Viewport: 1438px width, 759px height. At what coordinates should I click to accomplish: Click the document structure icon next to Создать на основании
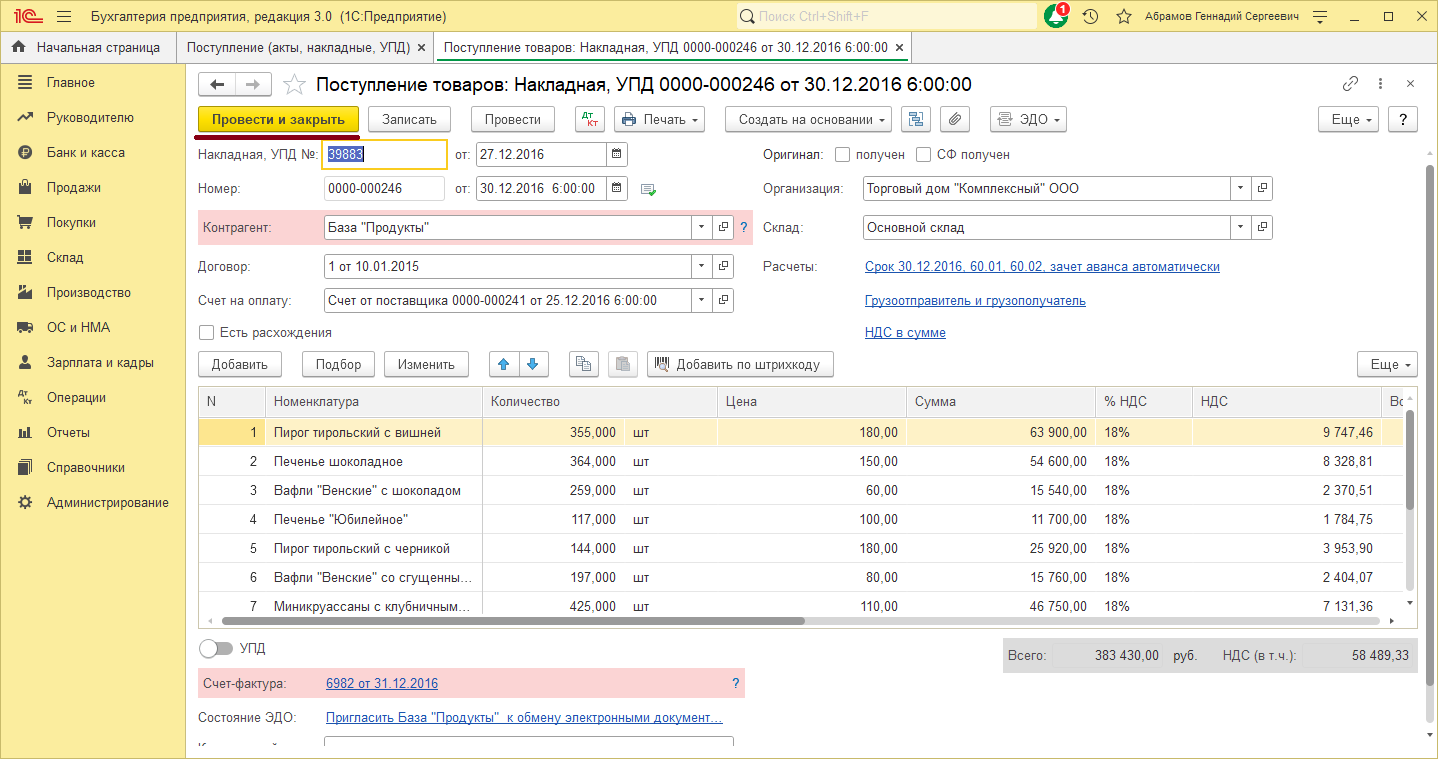click(915, 119)
